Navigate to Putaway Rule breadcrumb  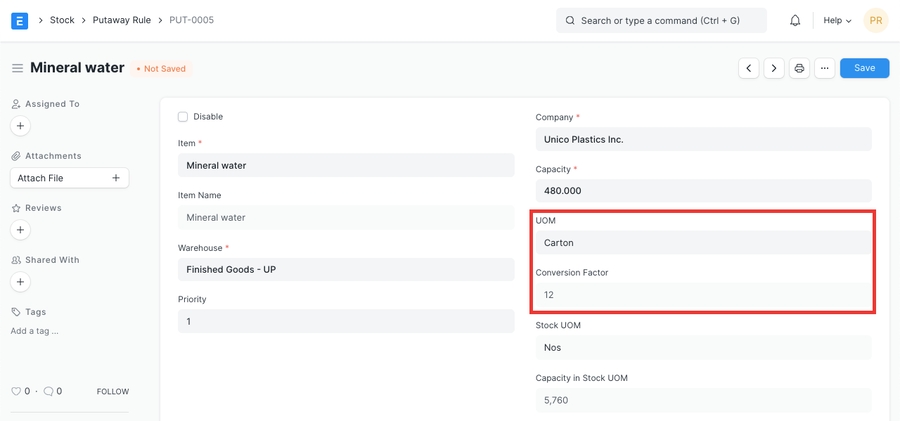click(x=122, y=20)
